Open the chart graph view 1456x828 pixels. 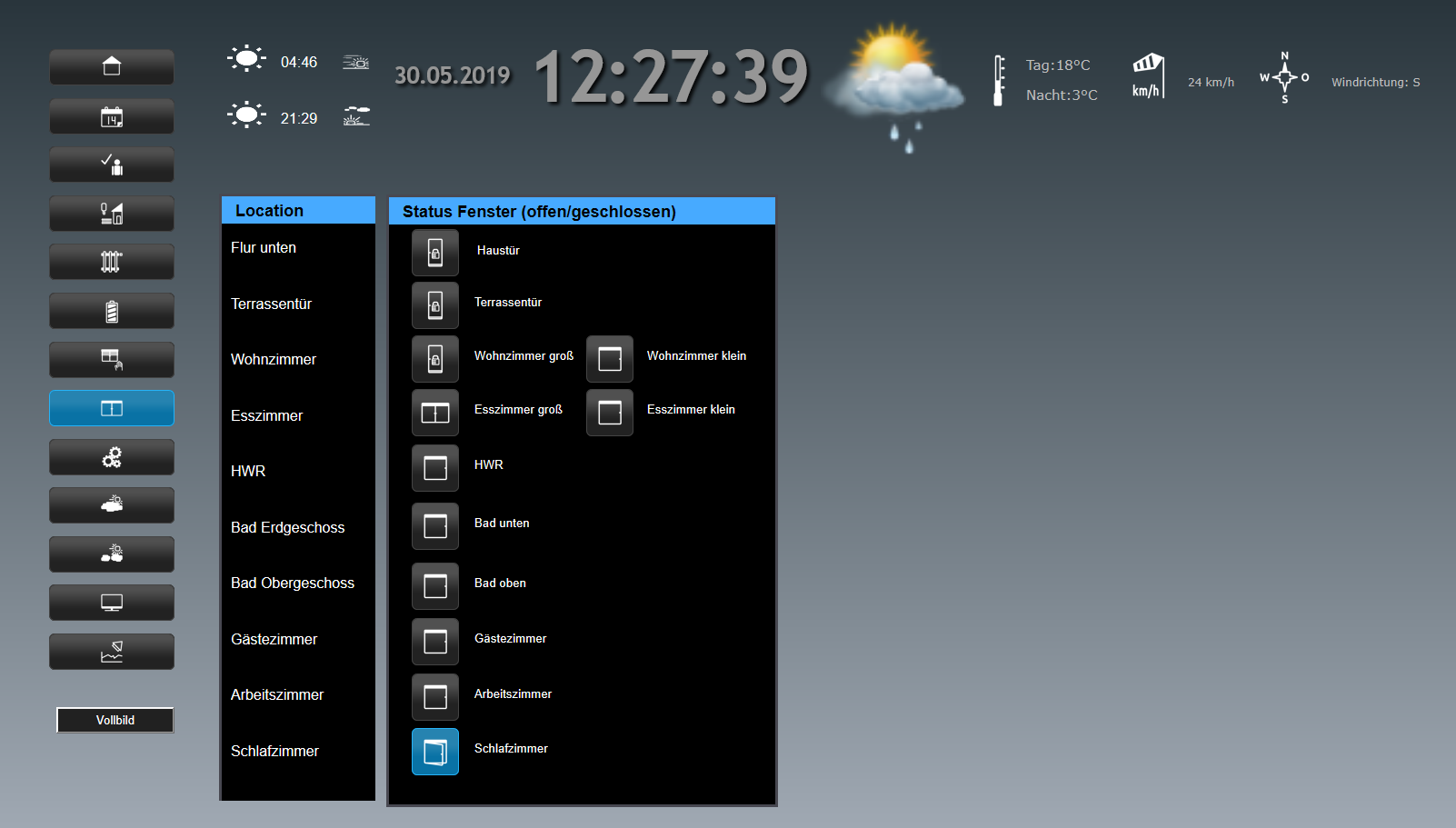[112, 652]
